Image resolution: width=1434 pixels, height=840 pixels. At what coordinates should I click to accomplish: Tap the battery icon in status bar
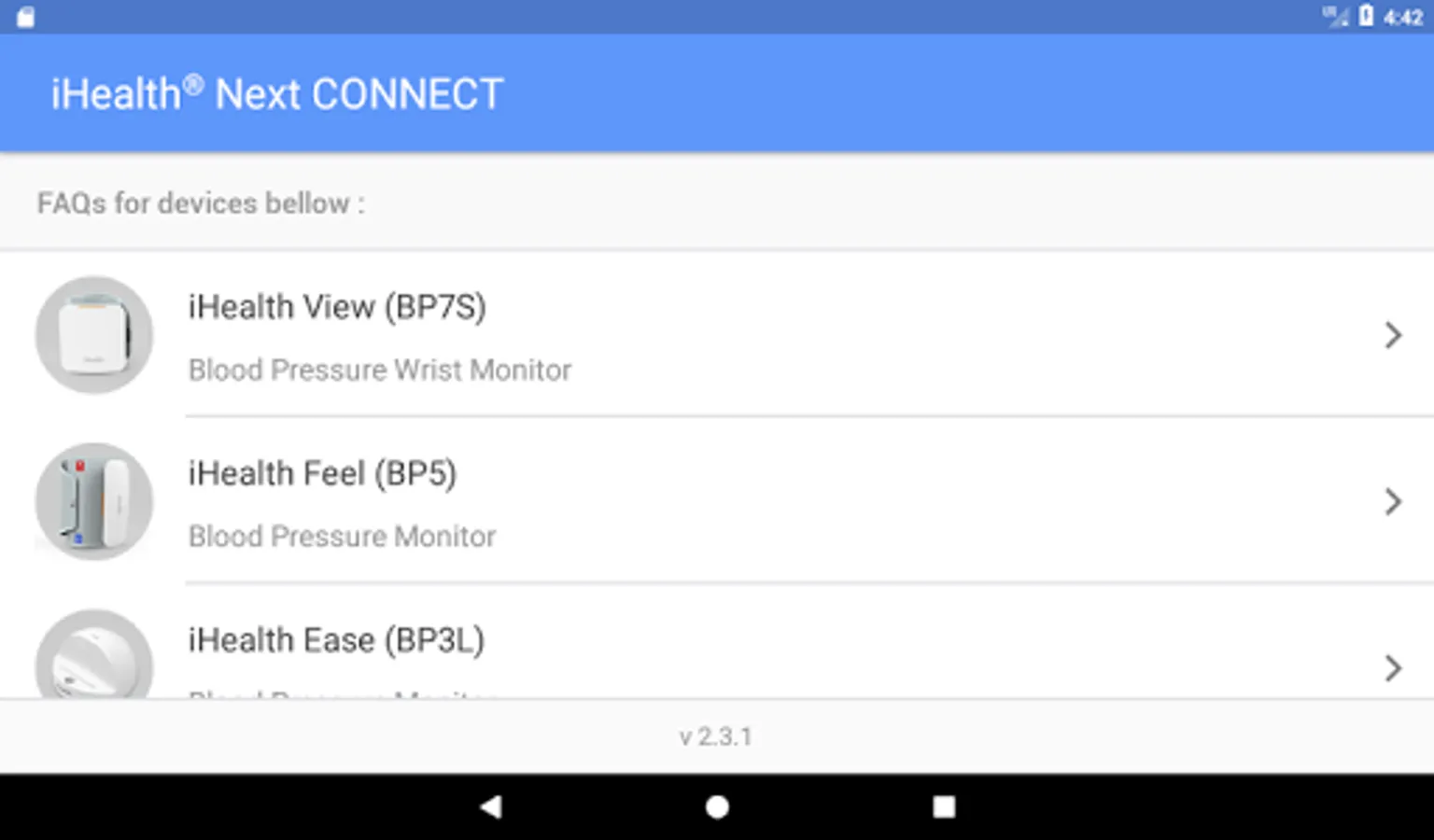tap(1366, 16)
